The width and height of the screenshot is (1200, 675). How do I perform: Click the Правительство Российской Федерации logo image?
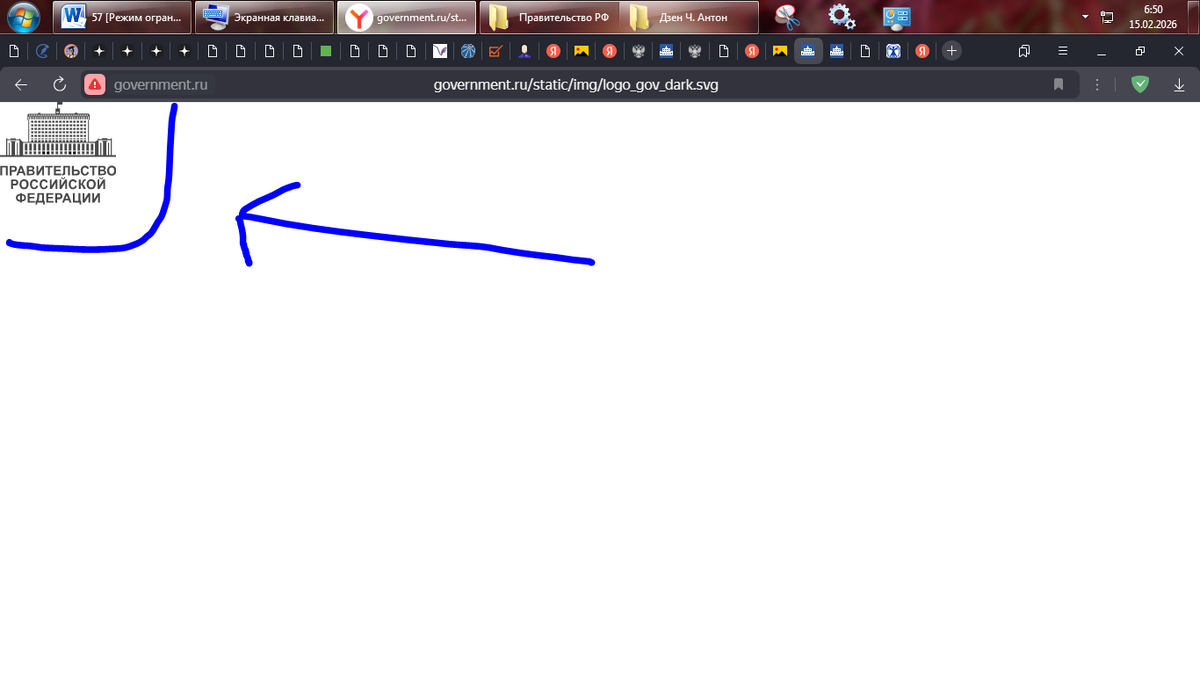pyautogui.click(x=58, y=153)
